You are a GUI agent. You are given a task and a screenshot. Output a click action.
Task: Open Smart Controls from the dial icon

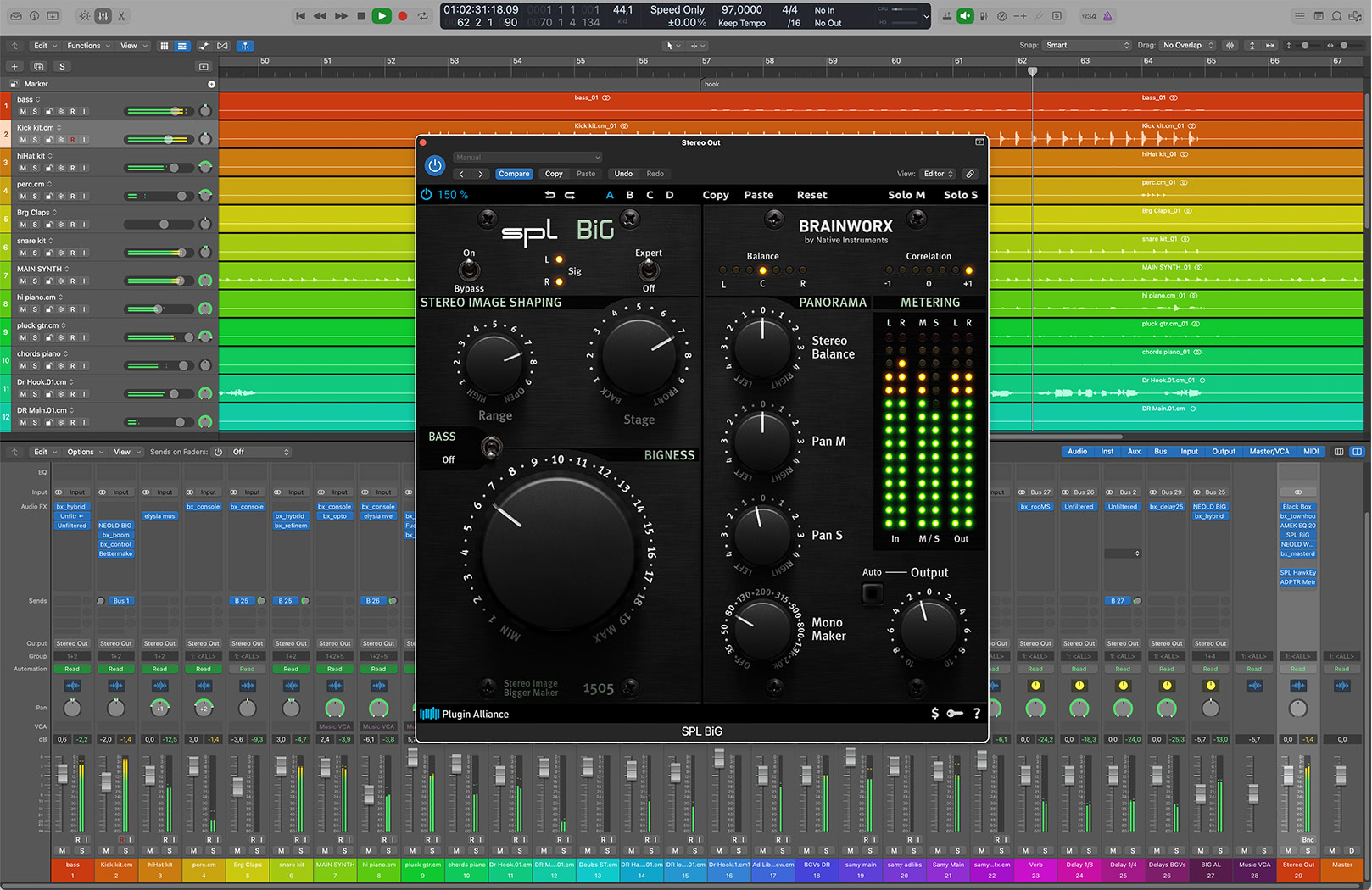tap(84, 15)
